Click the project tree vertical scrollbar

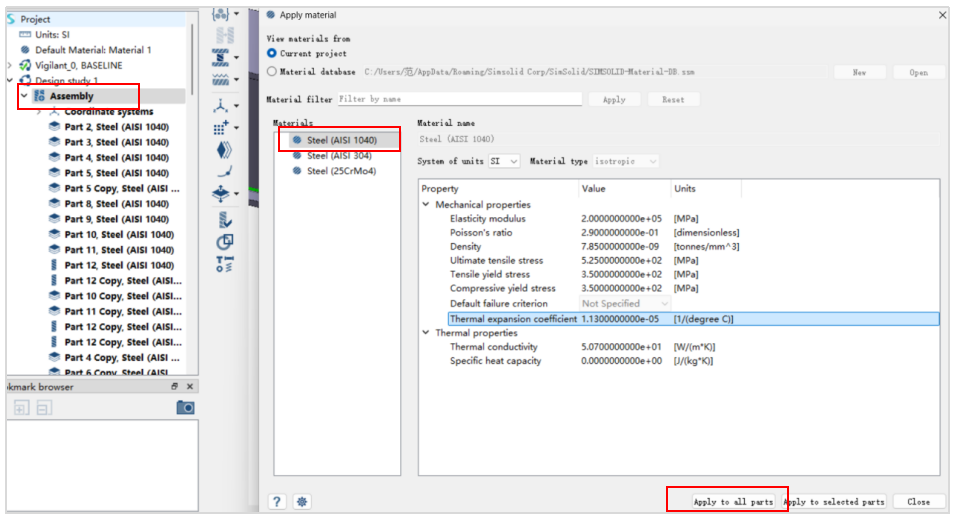193,61
